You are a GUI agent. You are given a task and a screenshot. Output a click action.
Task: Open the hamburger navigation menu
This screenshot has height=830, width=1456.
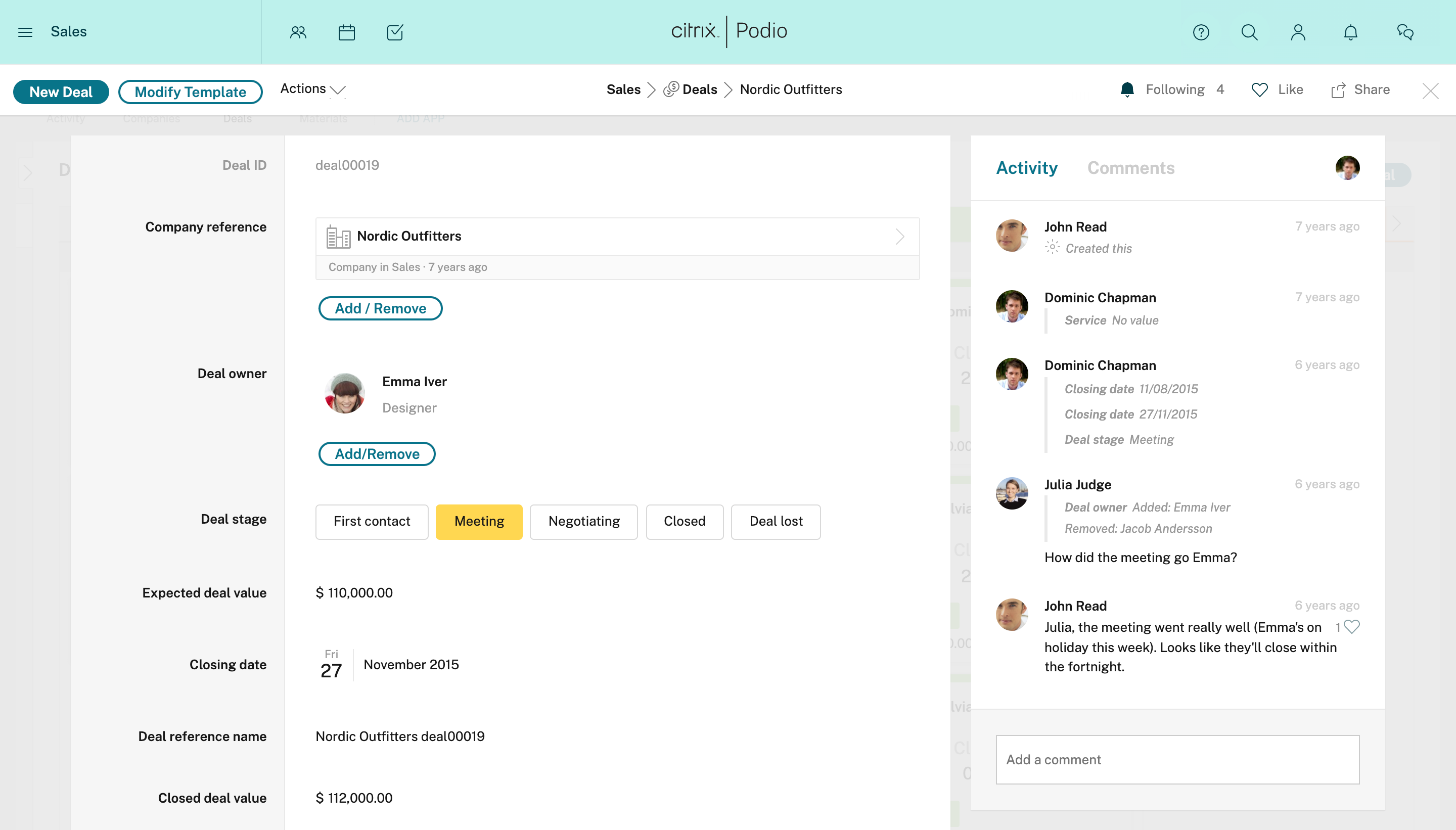pyautogui.click(x=25, y=32)
